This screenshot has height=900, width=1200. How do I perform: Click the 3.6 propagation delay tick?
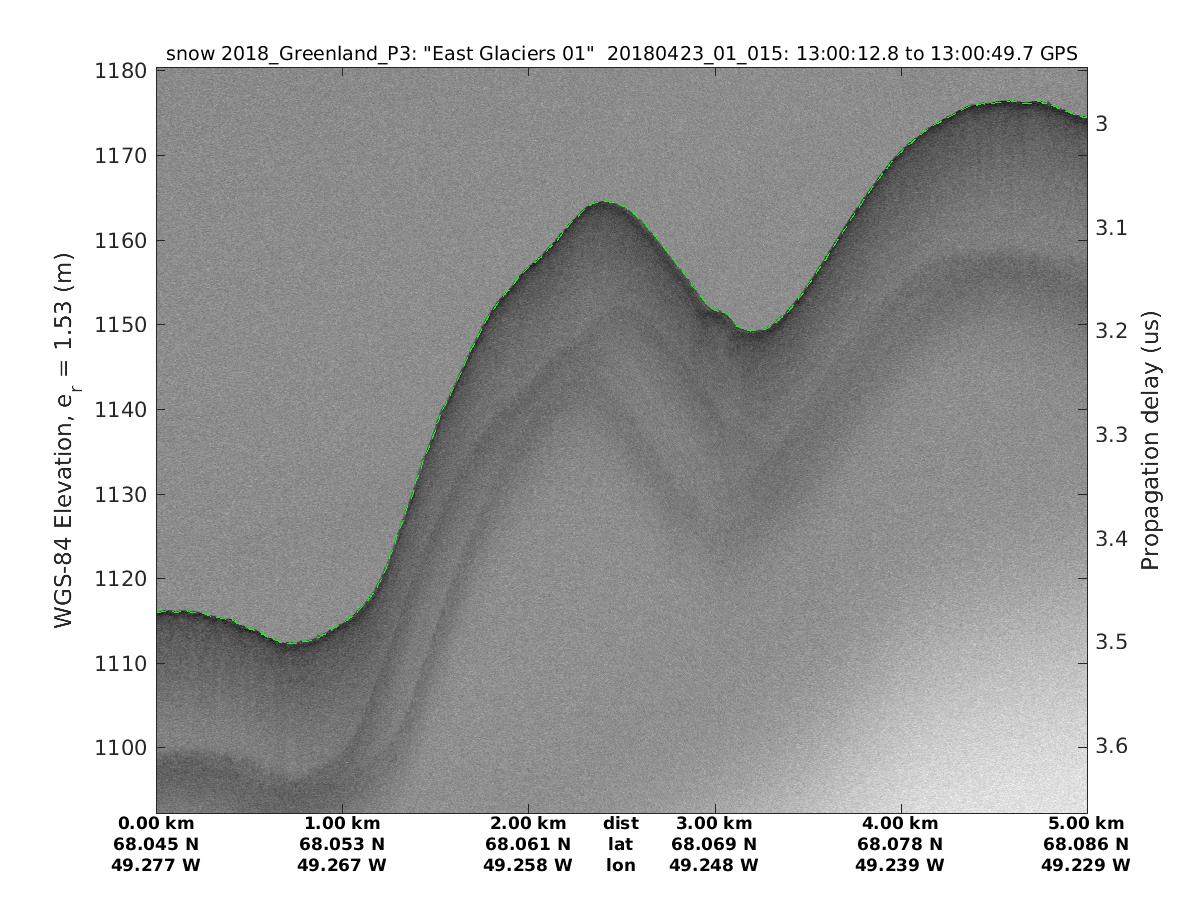coord(1106,746)
